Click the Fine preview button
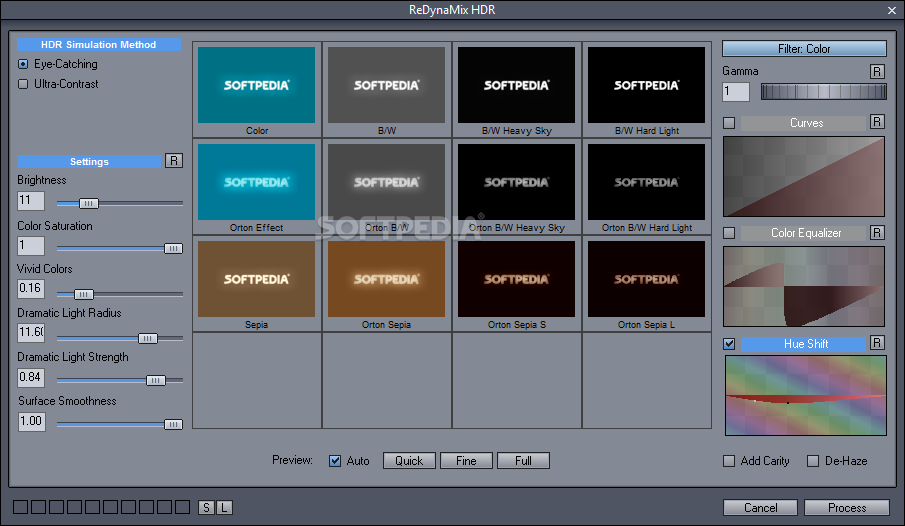This screenshot has width=905, height=526. click(x=466, y=461)
